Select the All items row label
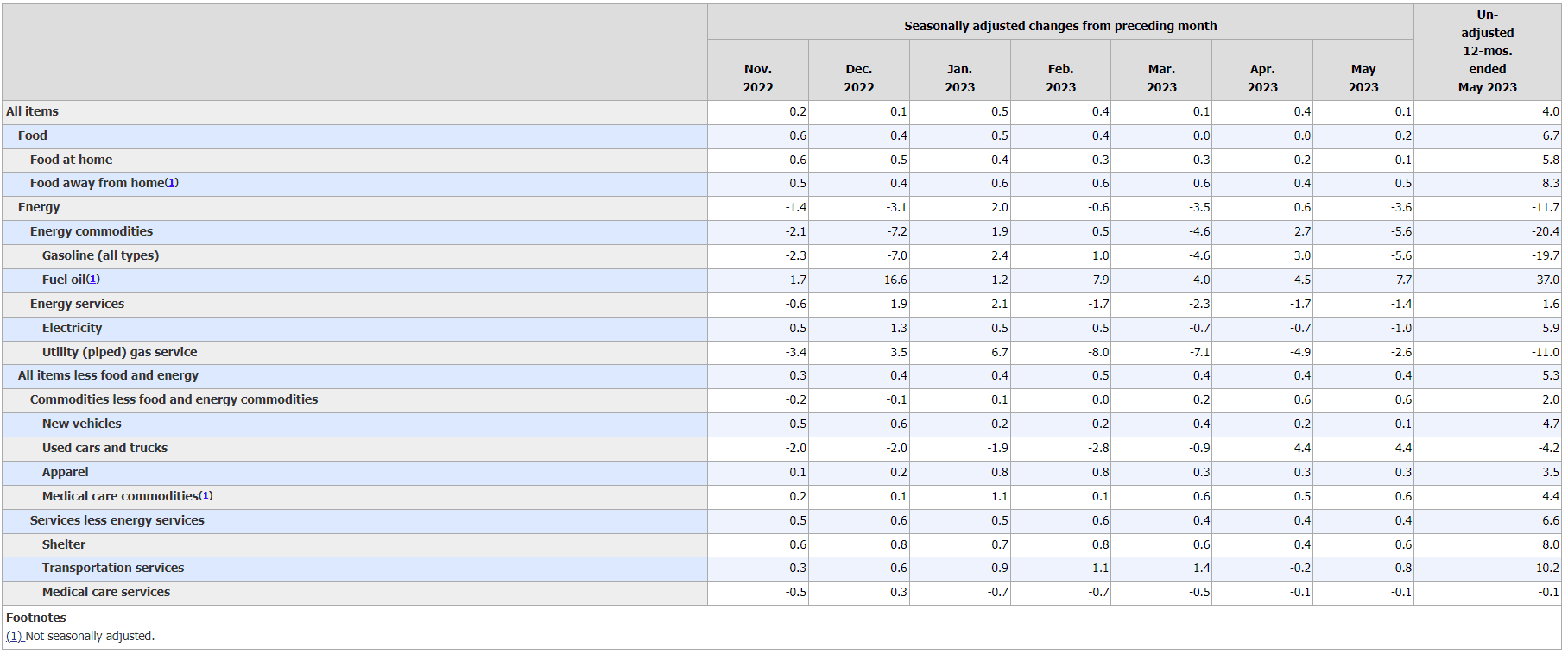1568x654 pixels. coord(33,111)
